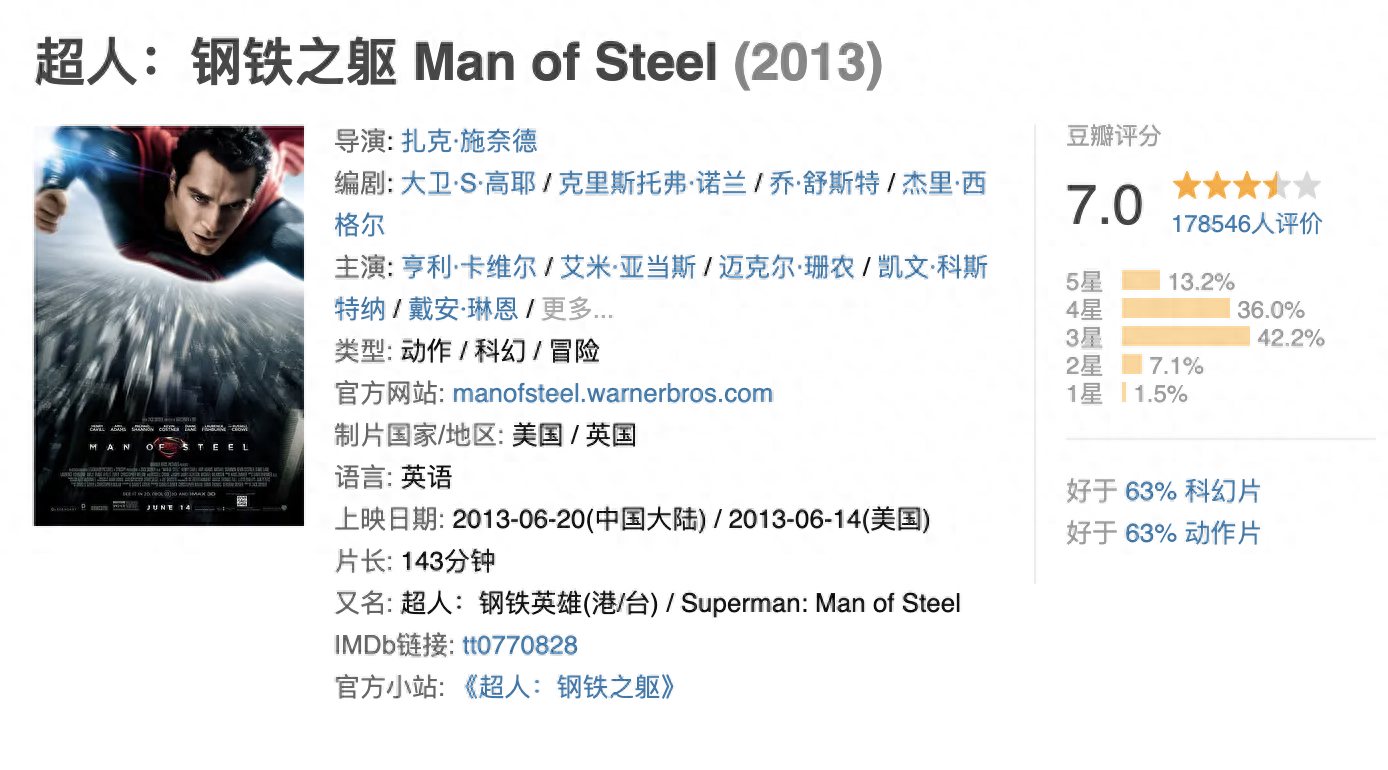Click the star rating icons
This screenshot has width=1388, height=770.
[1246, 186]
